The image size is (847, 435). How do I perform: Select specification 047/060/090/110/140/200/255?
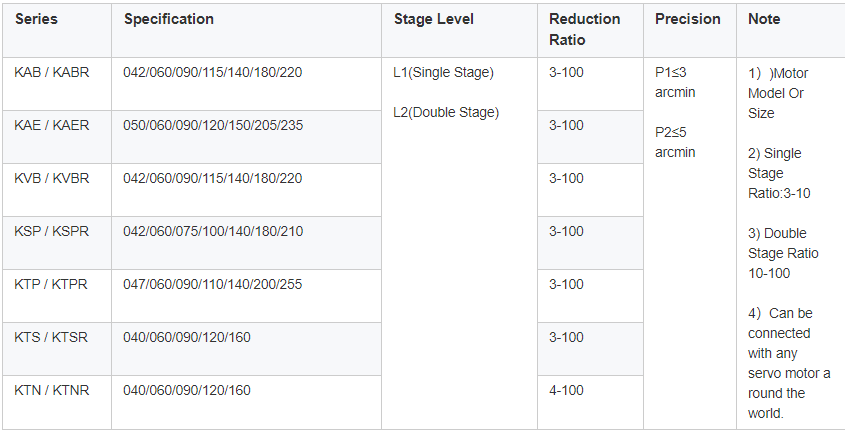coord(212,284)
